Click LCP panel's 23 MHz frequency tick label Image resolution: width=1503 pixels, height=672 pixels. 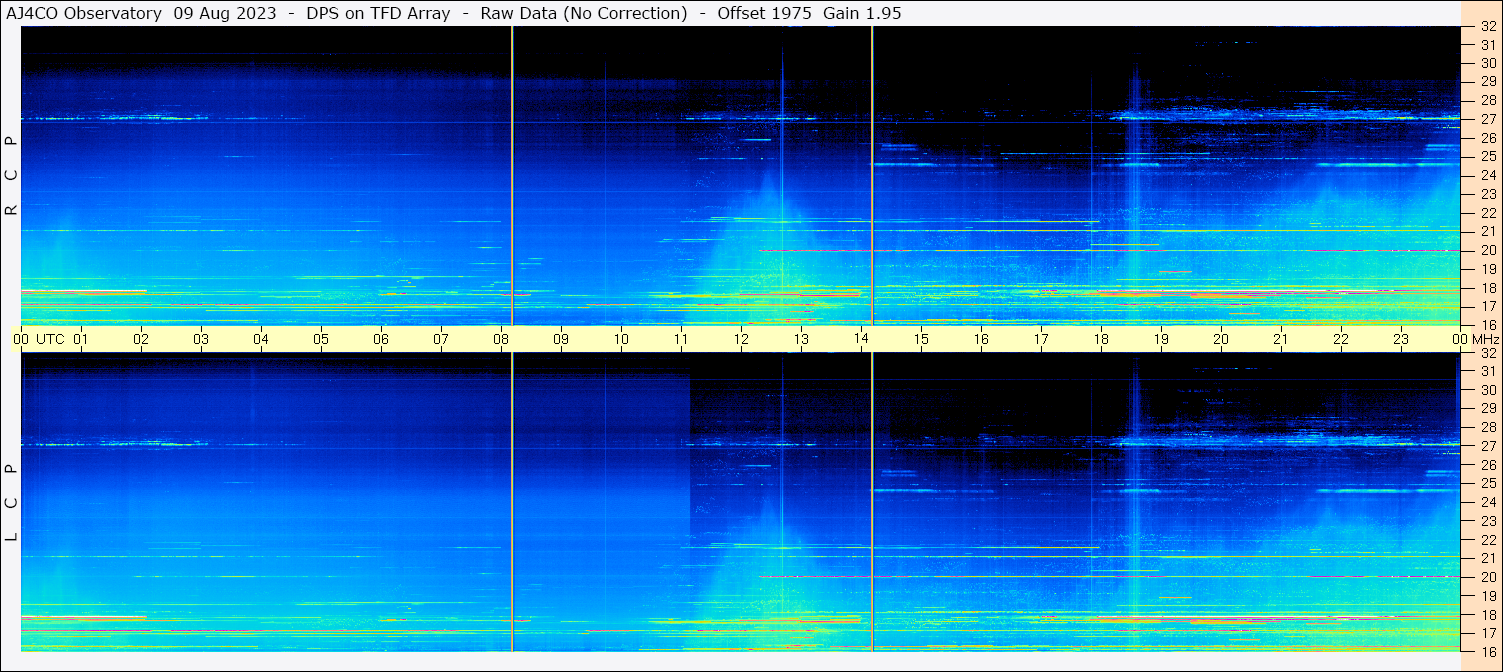(1488, 520)
